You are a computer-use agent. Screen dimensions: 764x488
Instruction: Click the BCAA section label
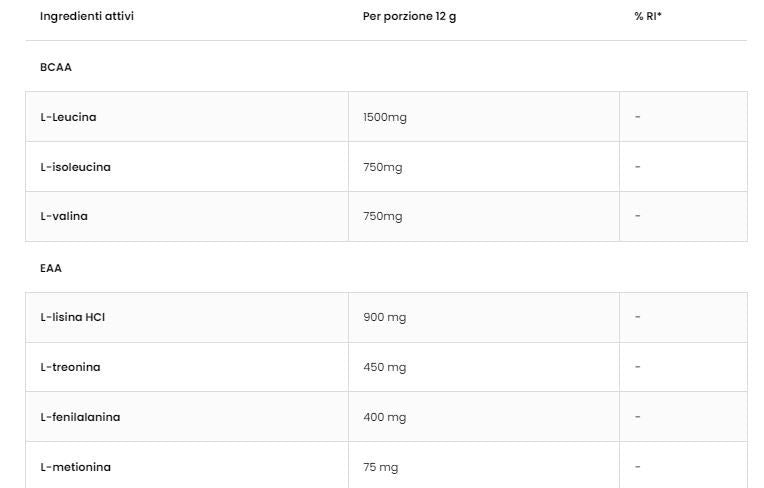56,67
